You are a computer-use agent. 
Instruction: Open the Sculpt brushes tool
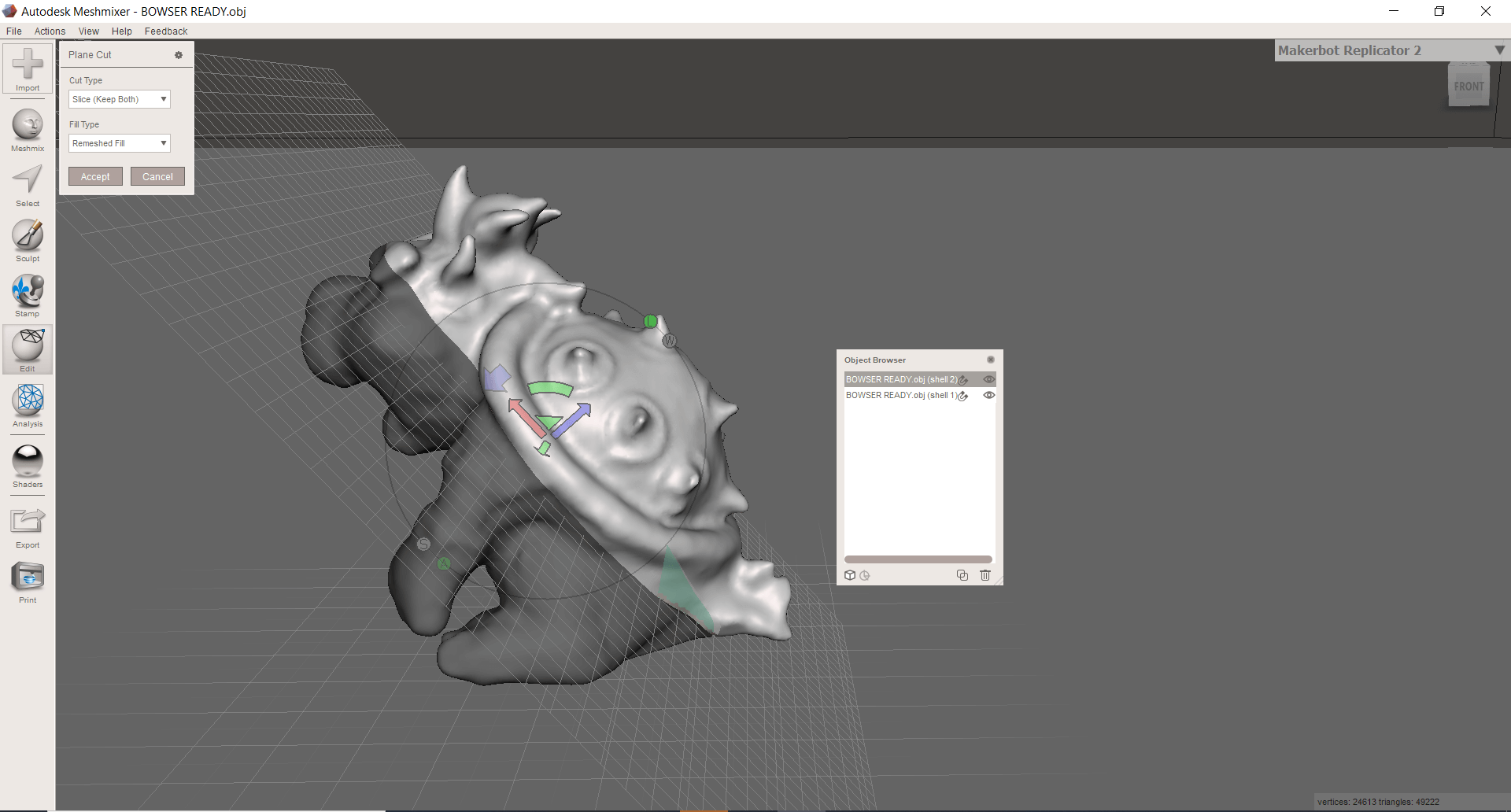pos(28,240)
